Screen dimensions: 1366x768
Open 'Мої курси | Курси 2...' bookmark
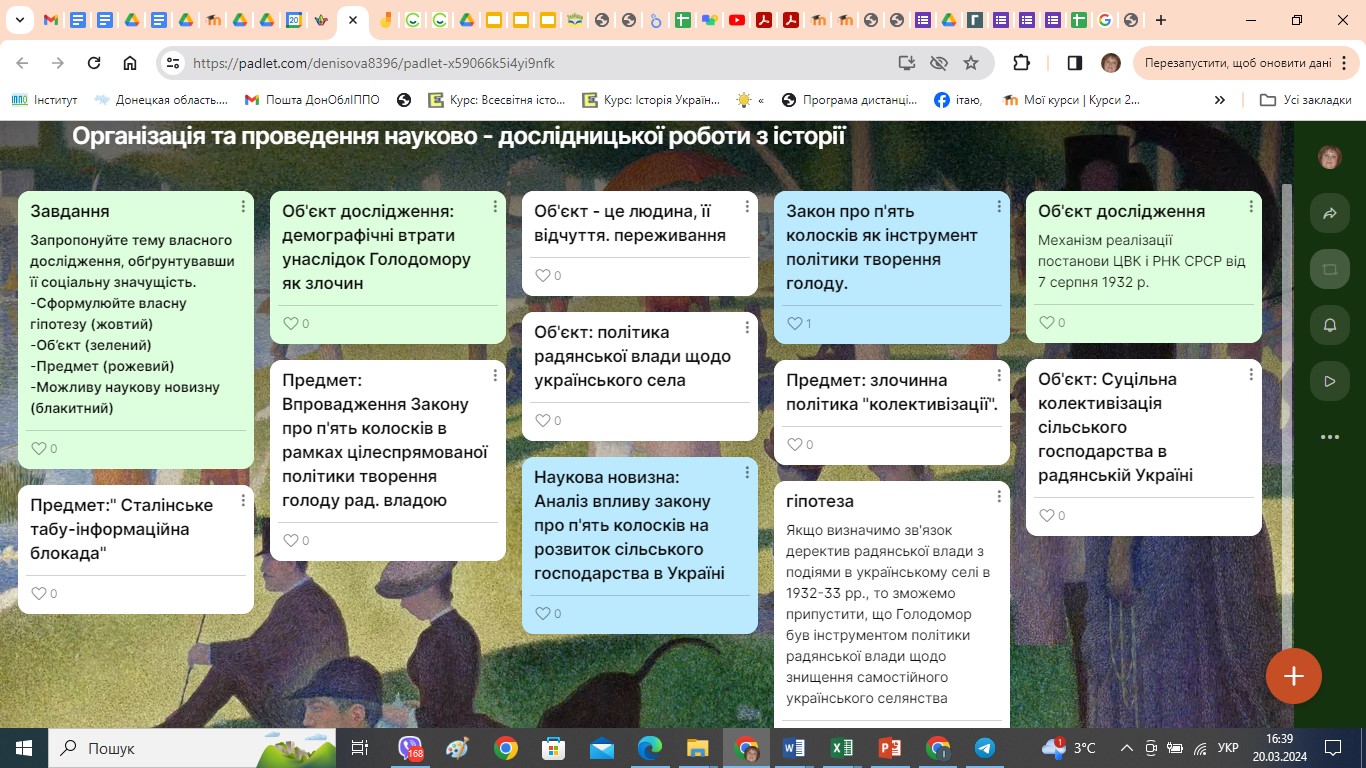tap(1071, 100)
